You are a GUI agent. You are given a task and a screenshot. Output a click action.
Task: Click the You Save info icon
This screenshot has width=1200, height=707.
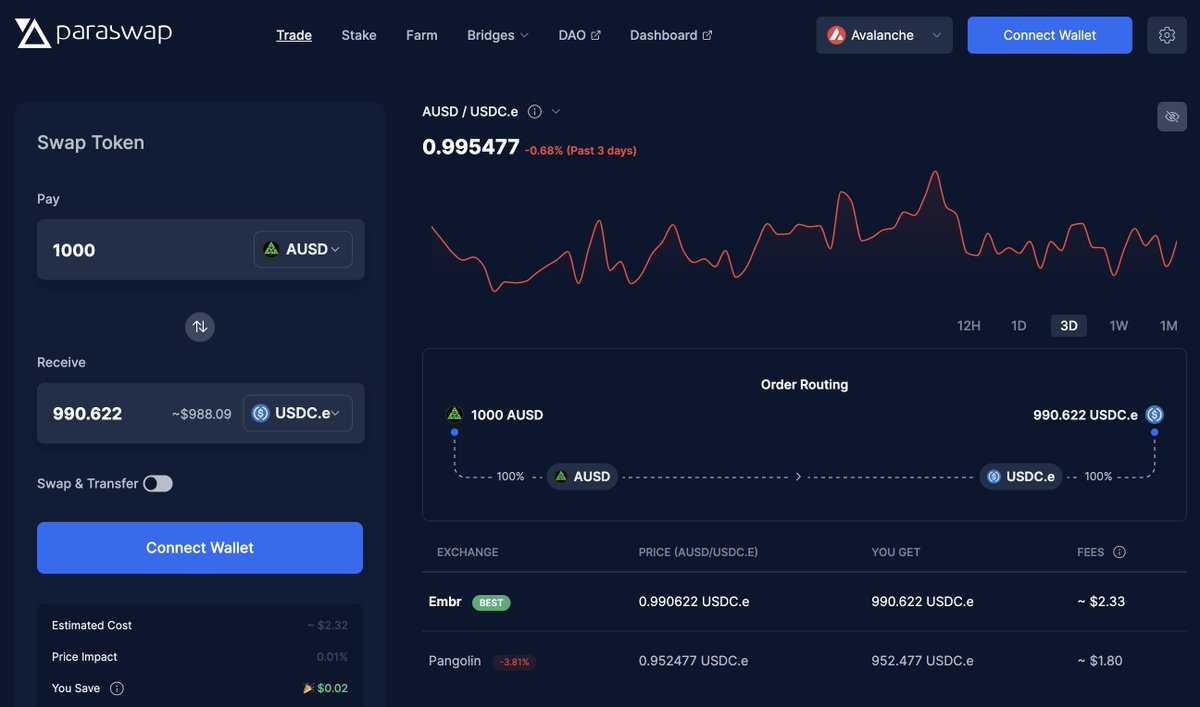point(117,689)
